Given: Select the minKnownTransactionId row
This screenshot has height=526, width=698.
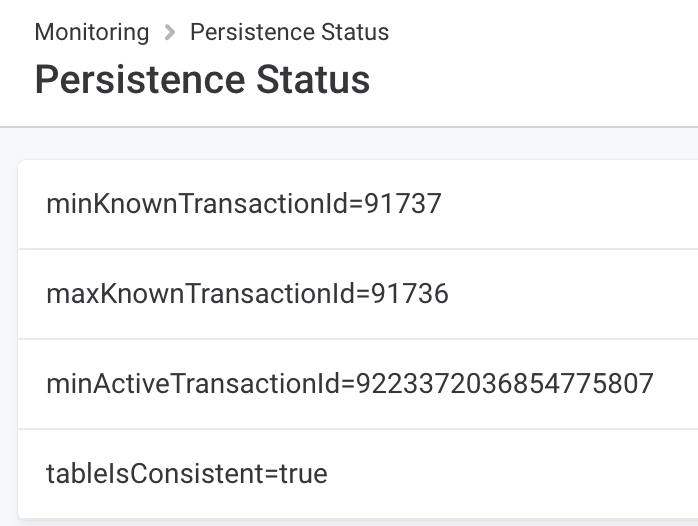Looking at the screenshot, I should click(x=500, y=204).
